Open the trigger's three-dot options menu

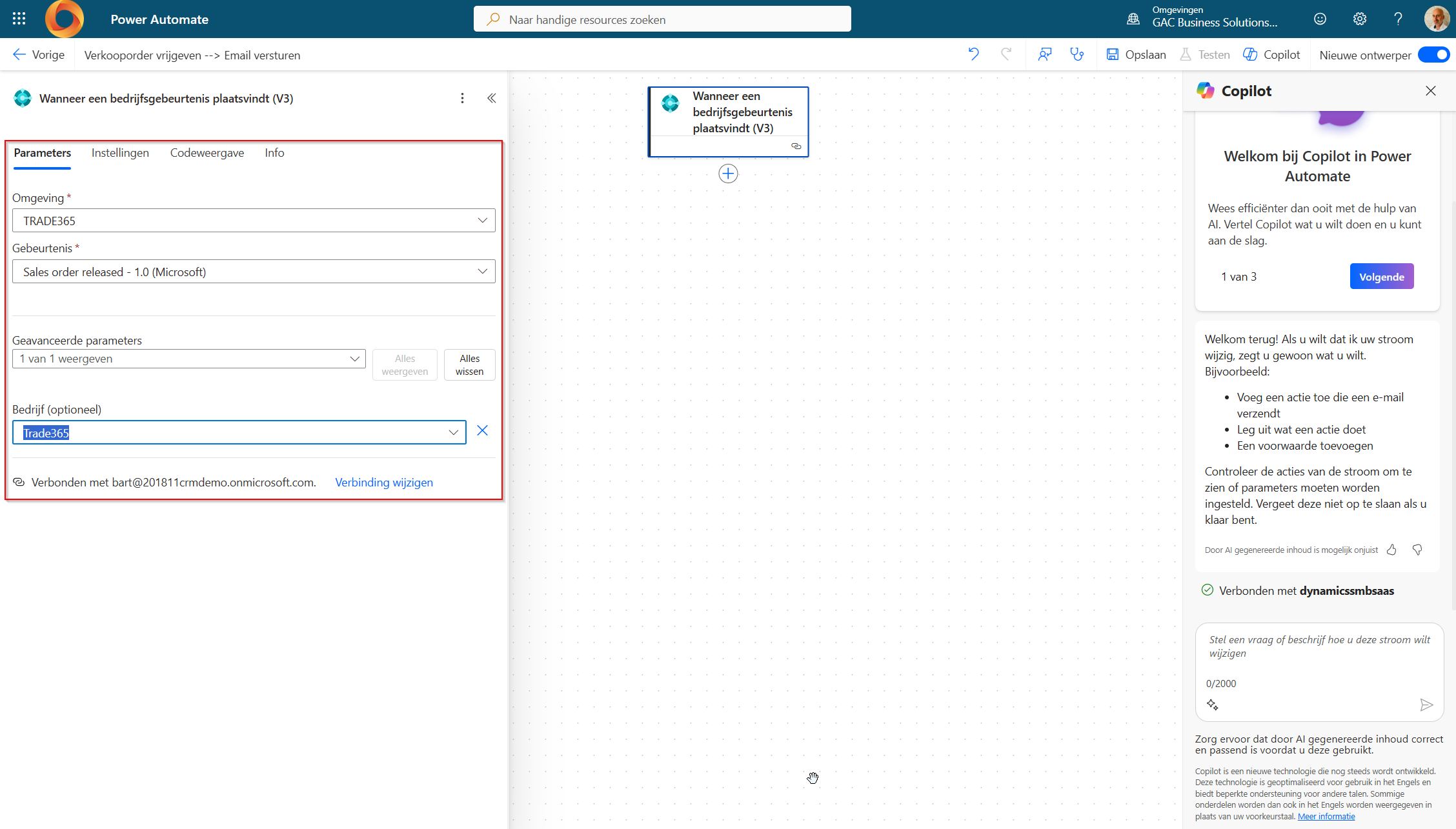(x=462, y=98)
